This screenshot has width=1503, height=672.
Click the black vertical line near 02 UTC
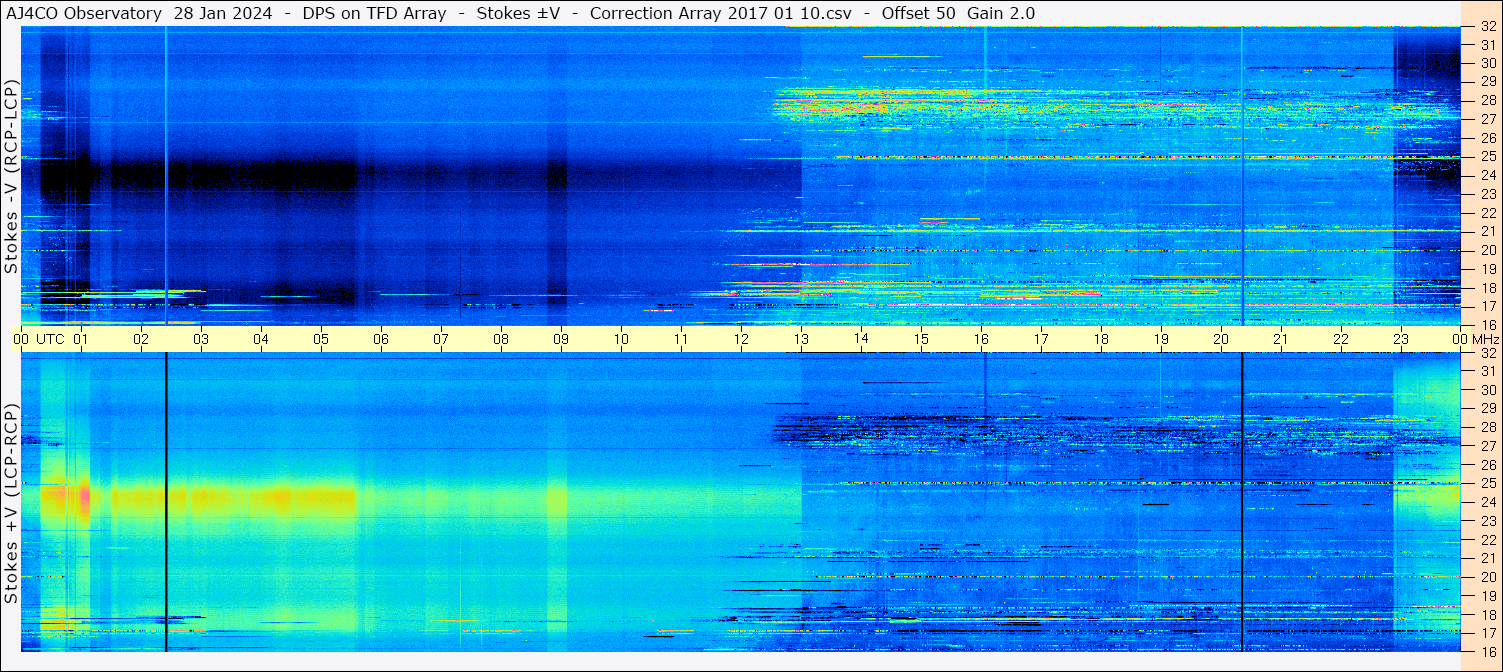166,501
